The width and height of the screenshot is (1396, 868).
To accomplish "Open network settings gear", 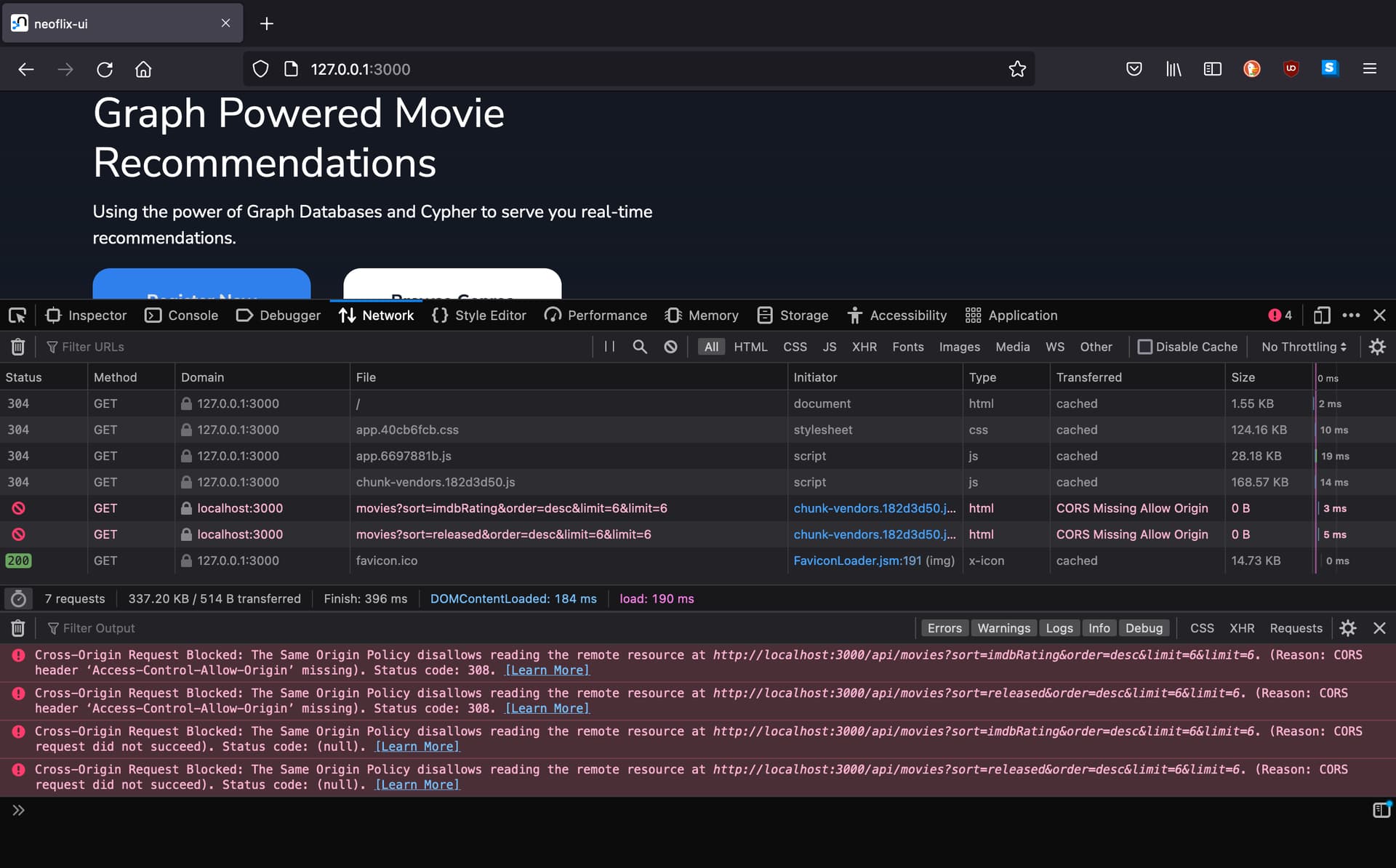I will pyautogui.click(x=1377, y=347).
